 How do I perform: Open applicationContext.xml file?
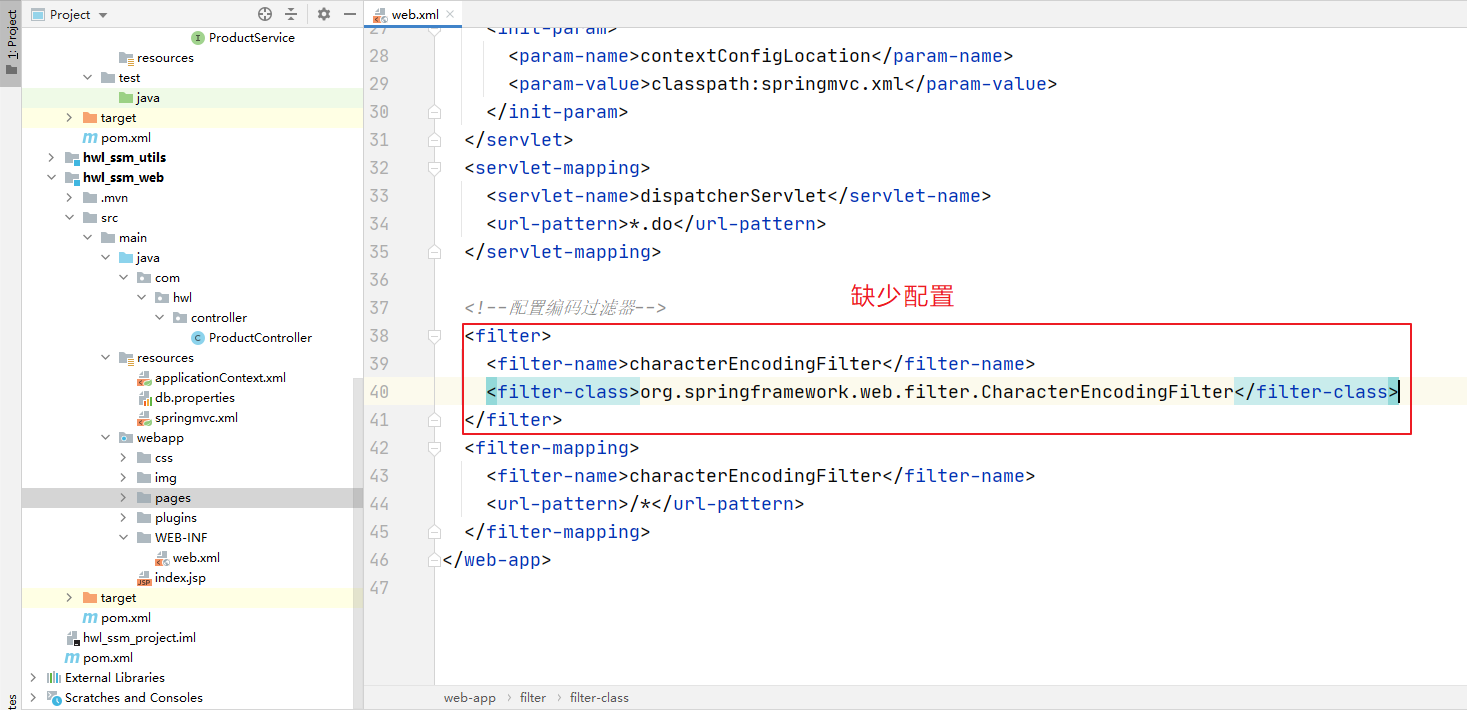tap(220, 377)
